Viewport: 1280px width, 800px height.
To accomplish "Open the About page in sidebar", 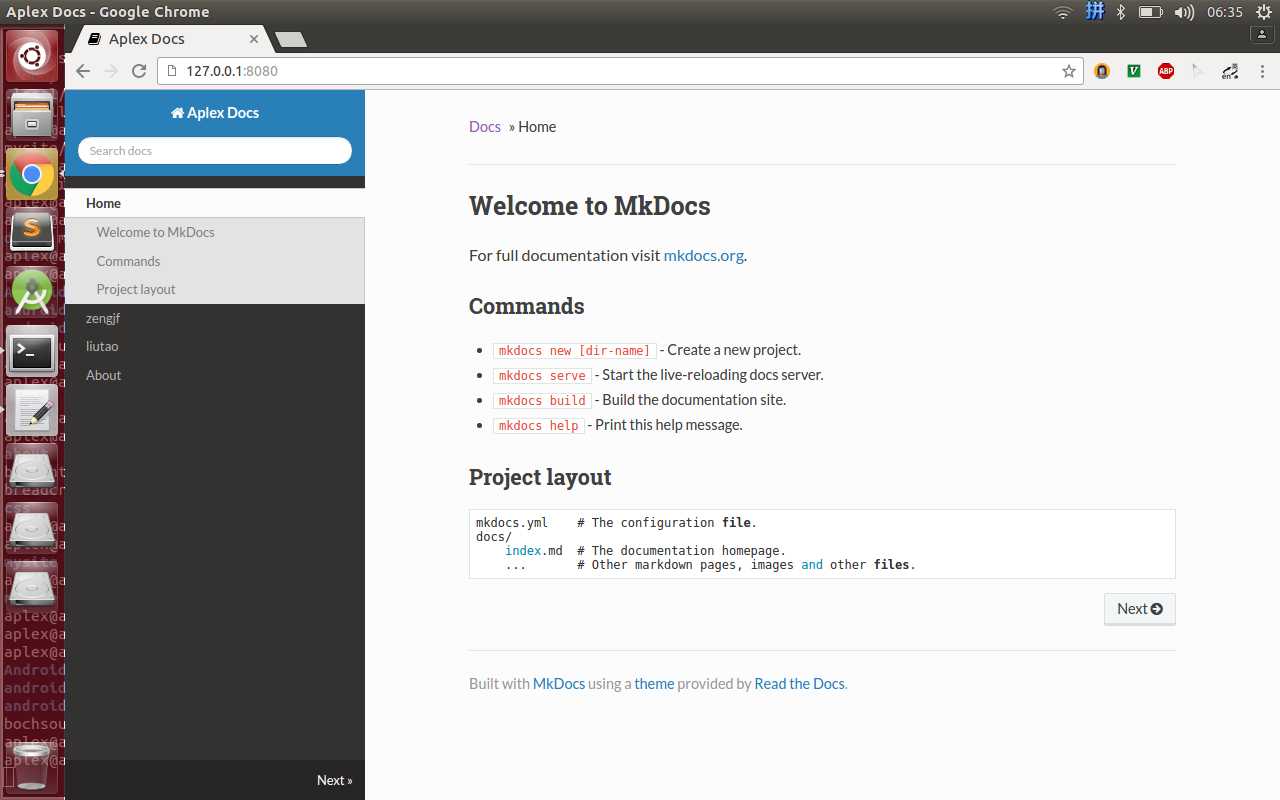I will point(103,375).
